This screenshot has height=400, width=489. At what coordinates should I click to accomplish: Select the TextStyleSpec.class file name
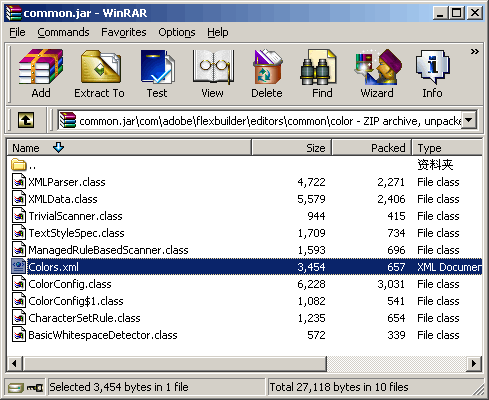coord(76,233)
